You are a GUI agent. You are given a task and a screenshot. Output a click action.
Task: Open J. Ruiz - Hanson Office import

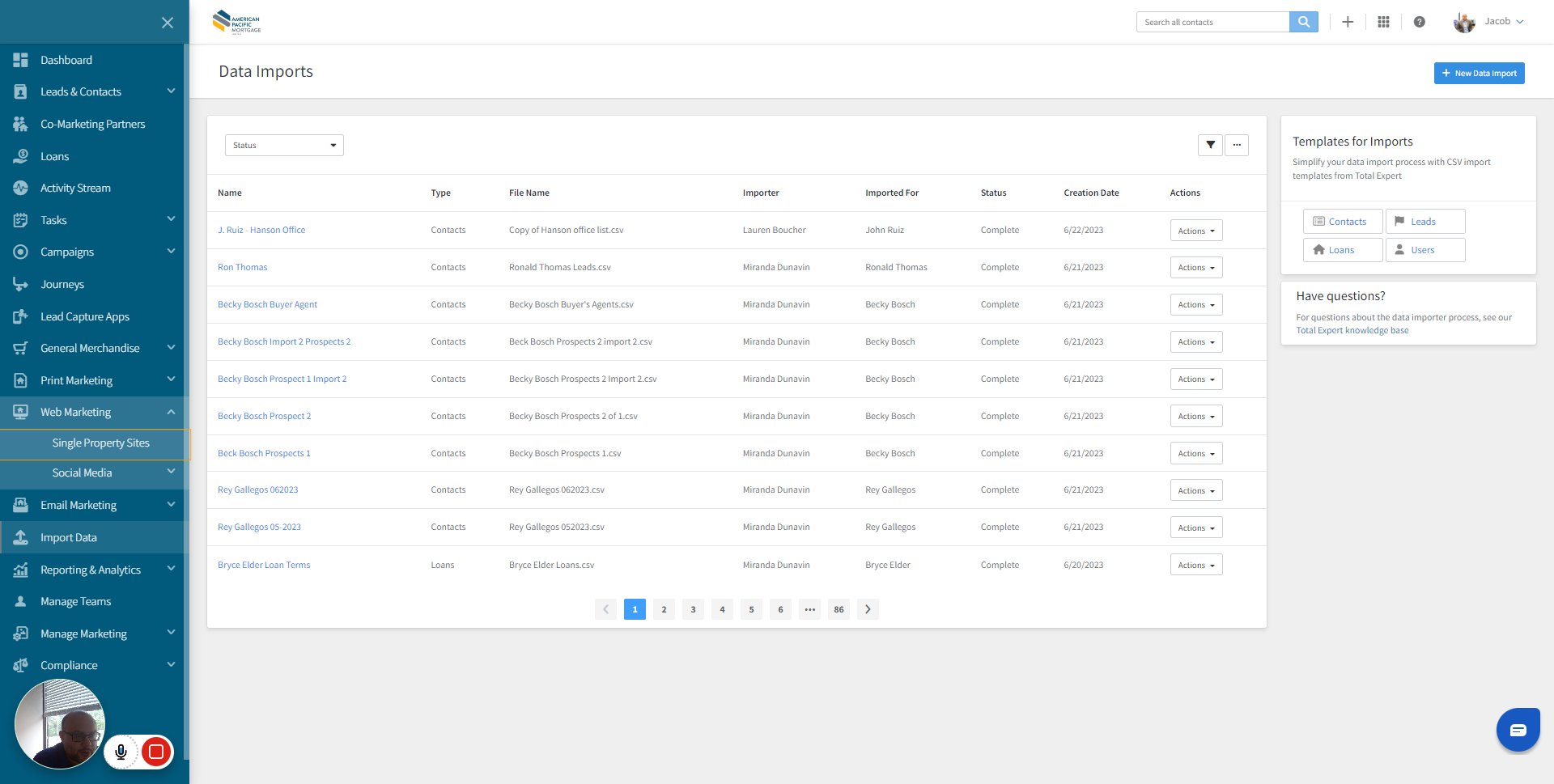click(x=261, y=230)
